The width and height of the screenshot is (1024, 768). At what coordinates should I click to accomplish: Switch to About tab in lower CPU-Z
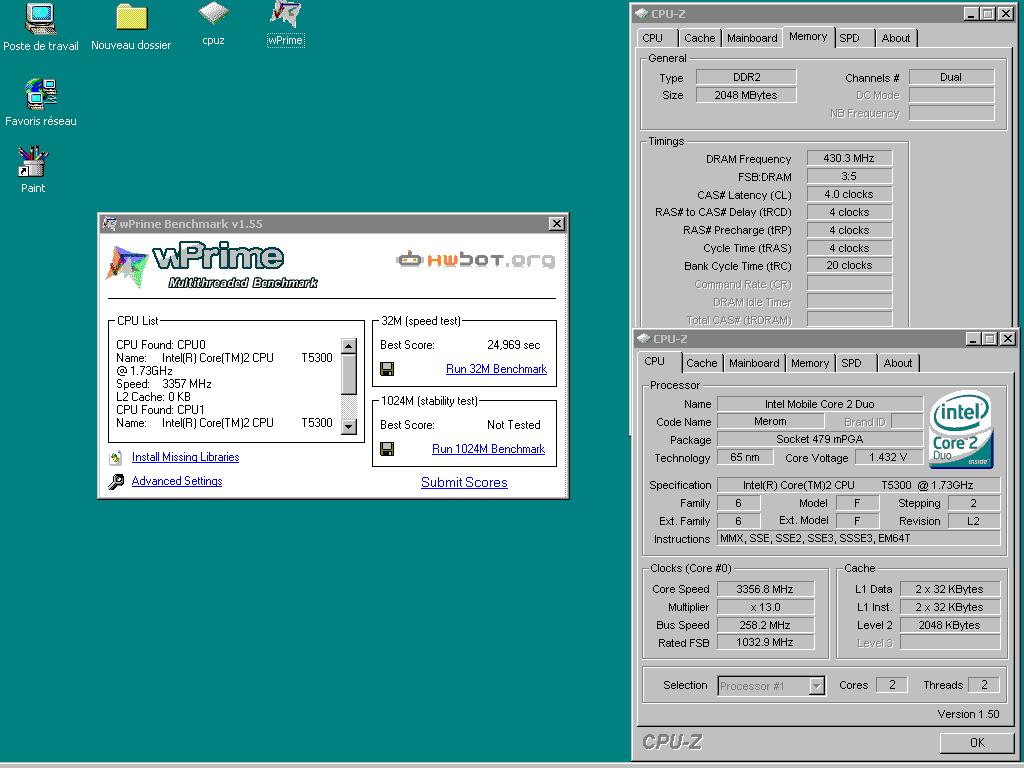[898, 363]
